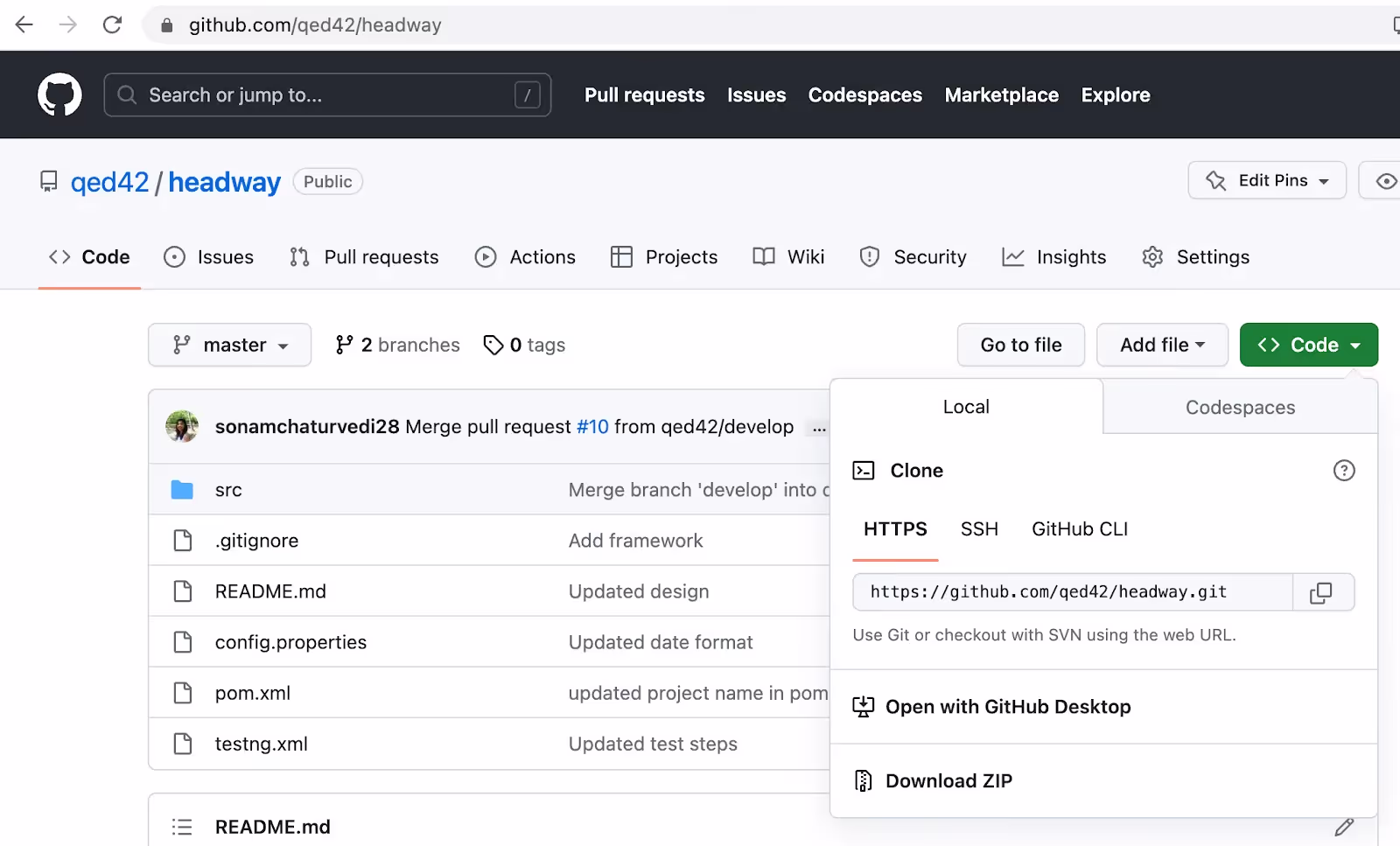Open the clone help question mark
Screen dimensions: 1400x846
[x=1344, y=471]
